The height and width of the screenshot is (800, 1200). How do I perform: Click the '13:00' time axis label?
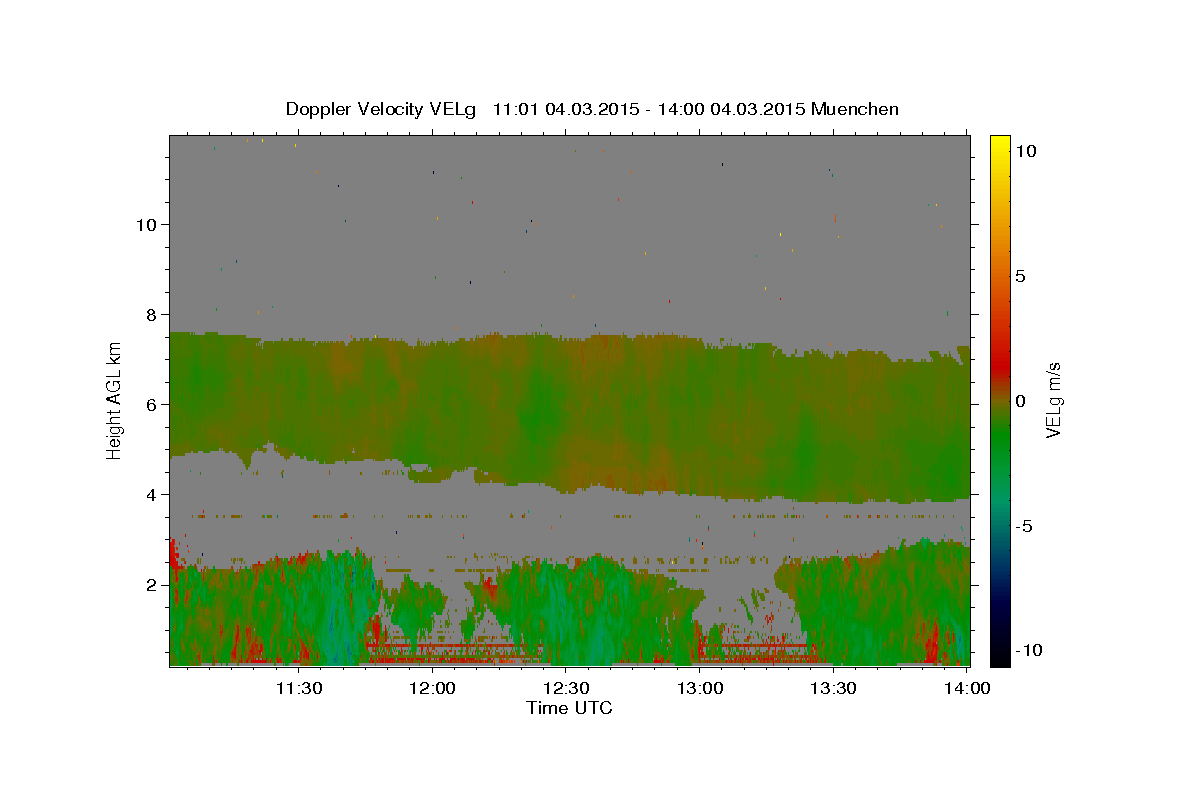700,688
